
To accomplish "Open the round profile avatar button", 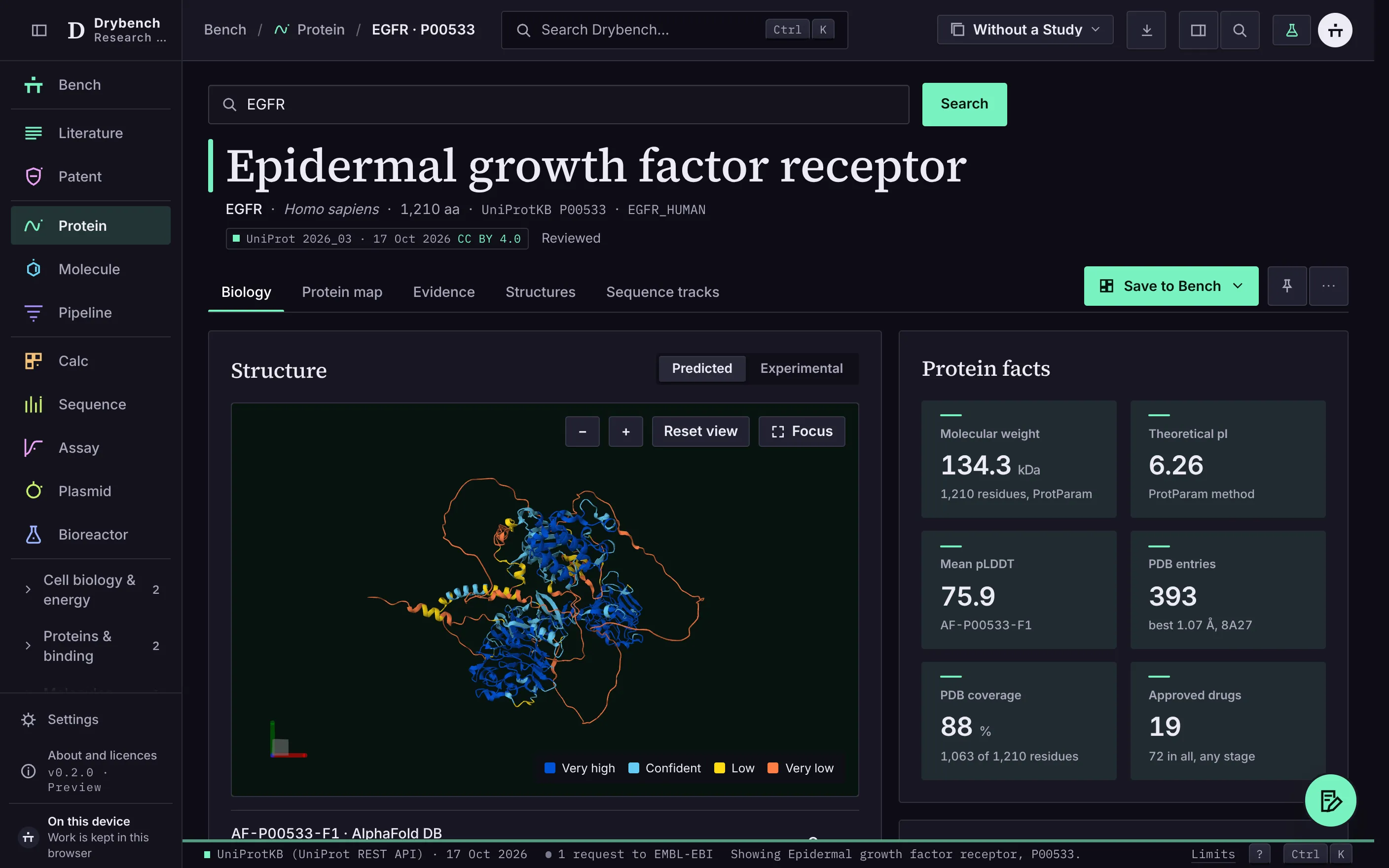I will (x=1335, y=30).
